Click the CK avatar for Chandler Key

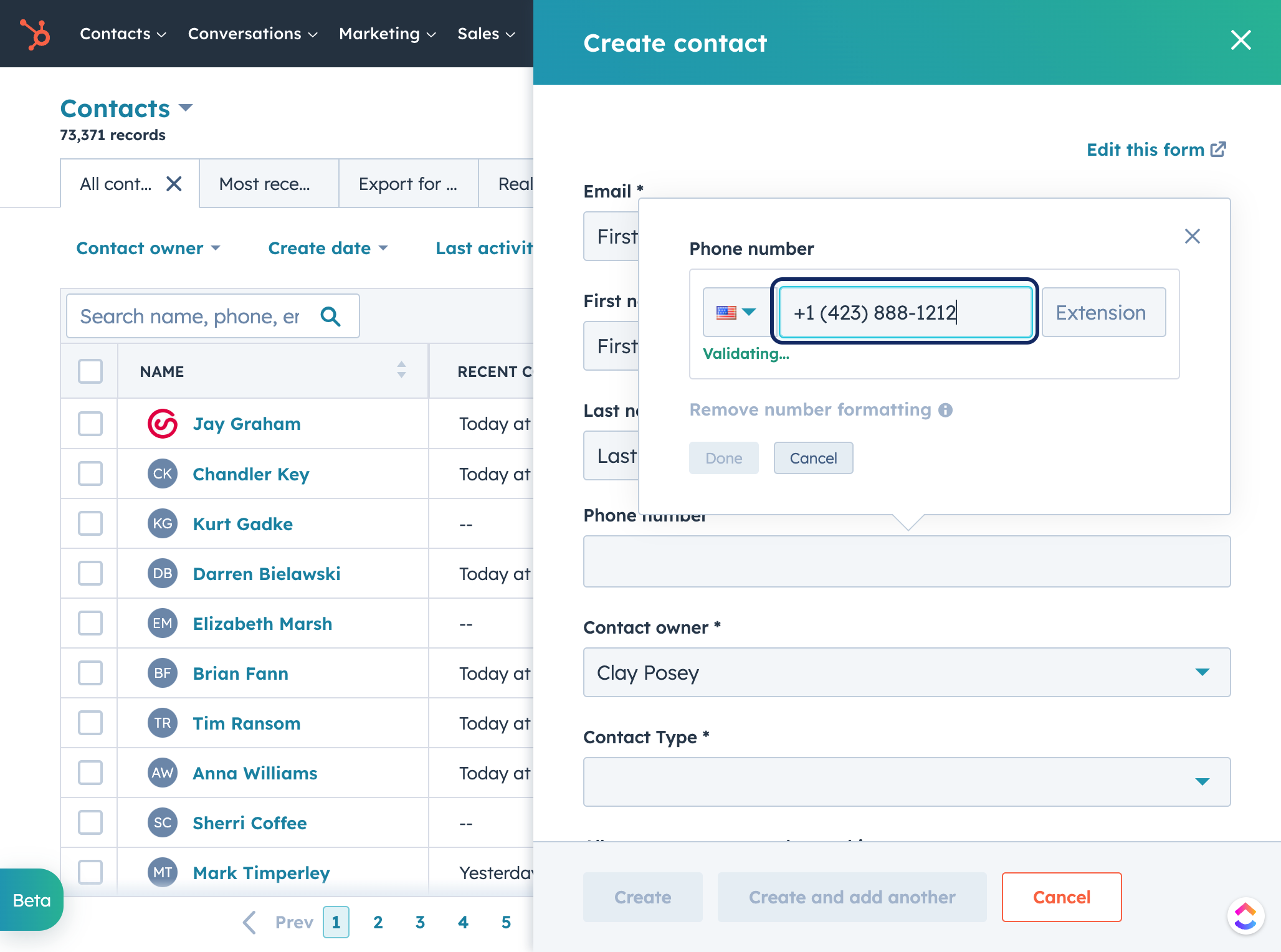[x=163, y=474]
